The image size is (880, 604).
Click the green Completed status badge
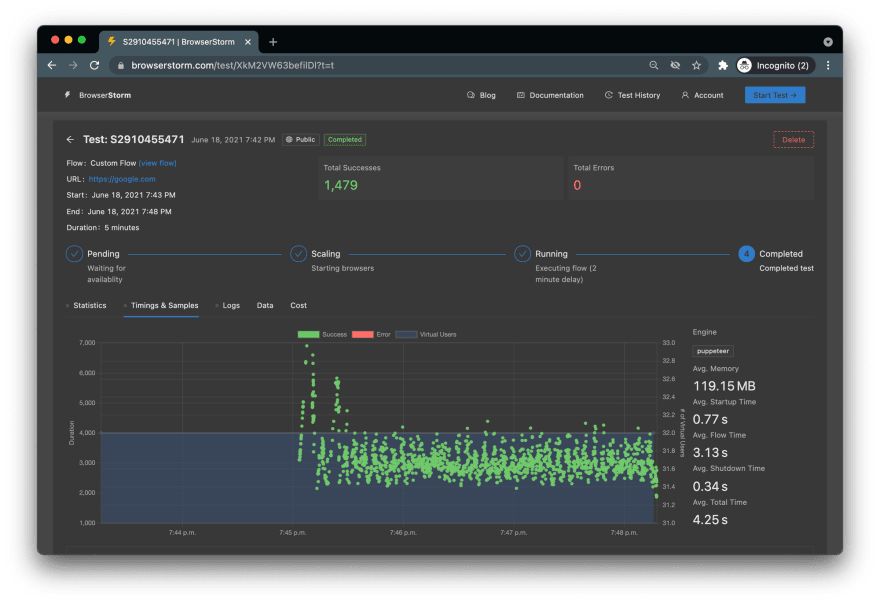tap(345, 140)
